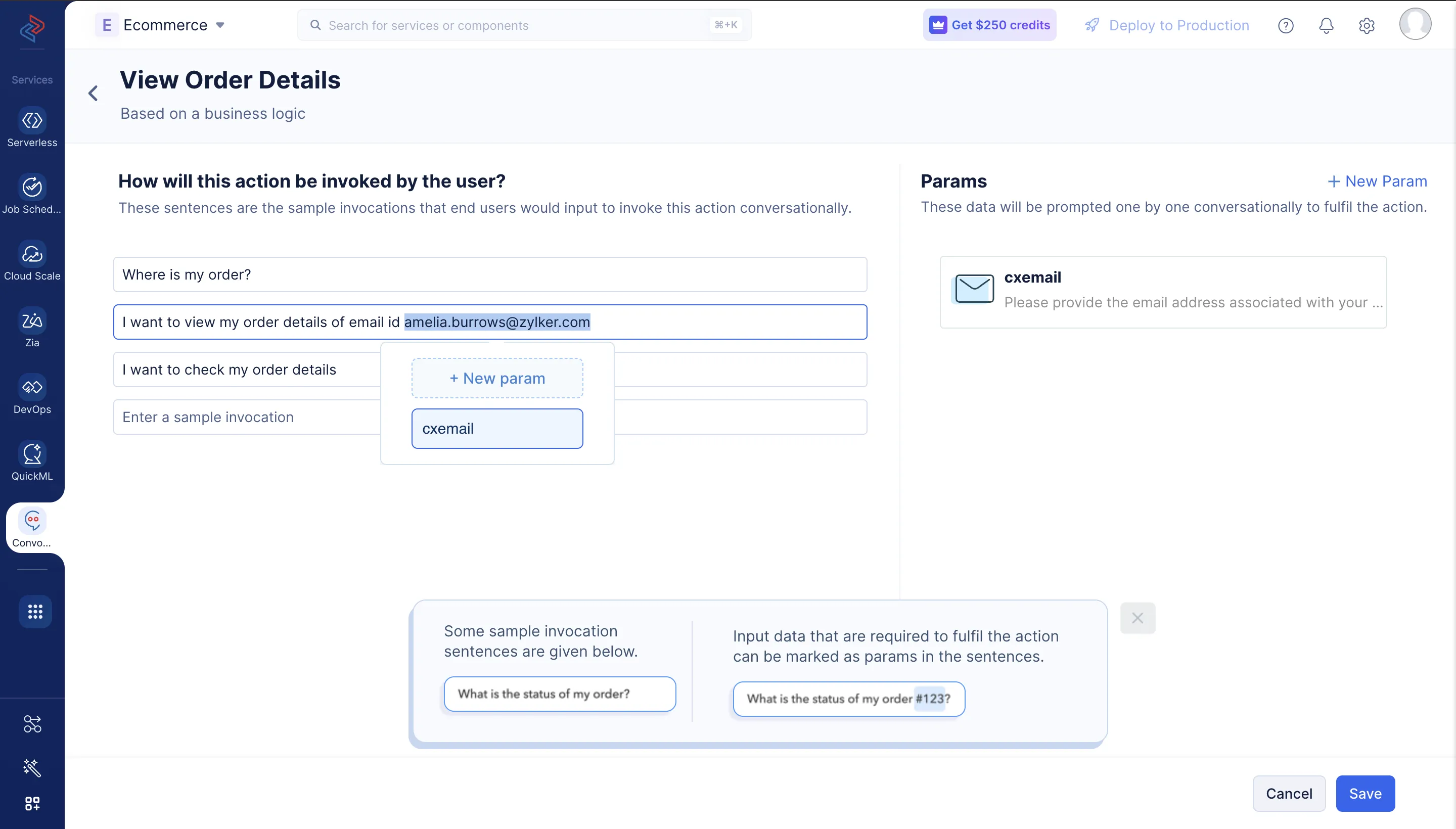Choose '+ New param' in the popup
This screenshot has height=829, width=1456.
(497, 378)
